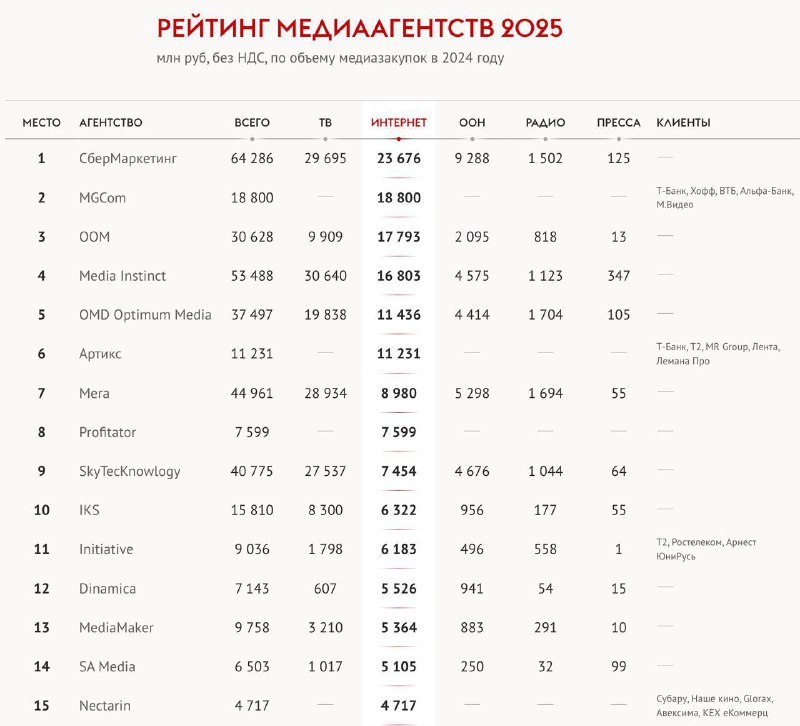Open the Profitator agency entry

(108, 432)
